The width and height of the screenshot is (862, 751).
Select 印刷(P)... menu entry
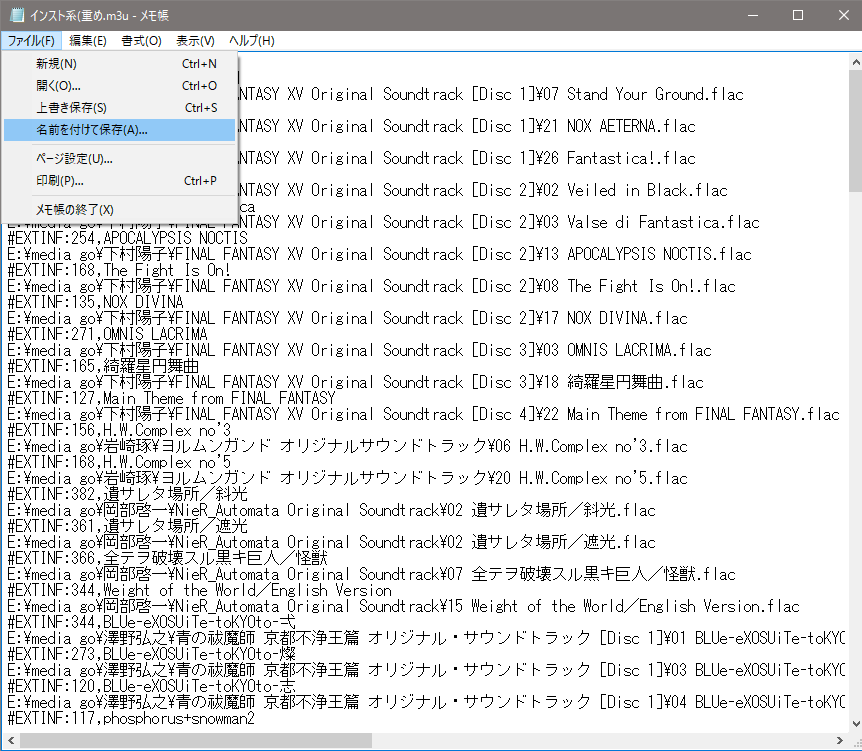click(x=119, y=181)
